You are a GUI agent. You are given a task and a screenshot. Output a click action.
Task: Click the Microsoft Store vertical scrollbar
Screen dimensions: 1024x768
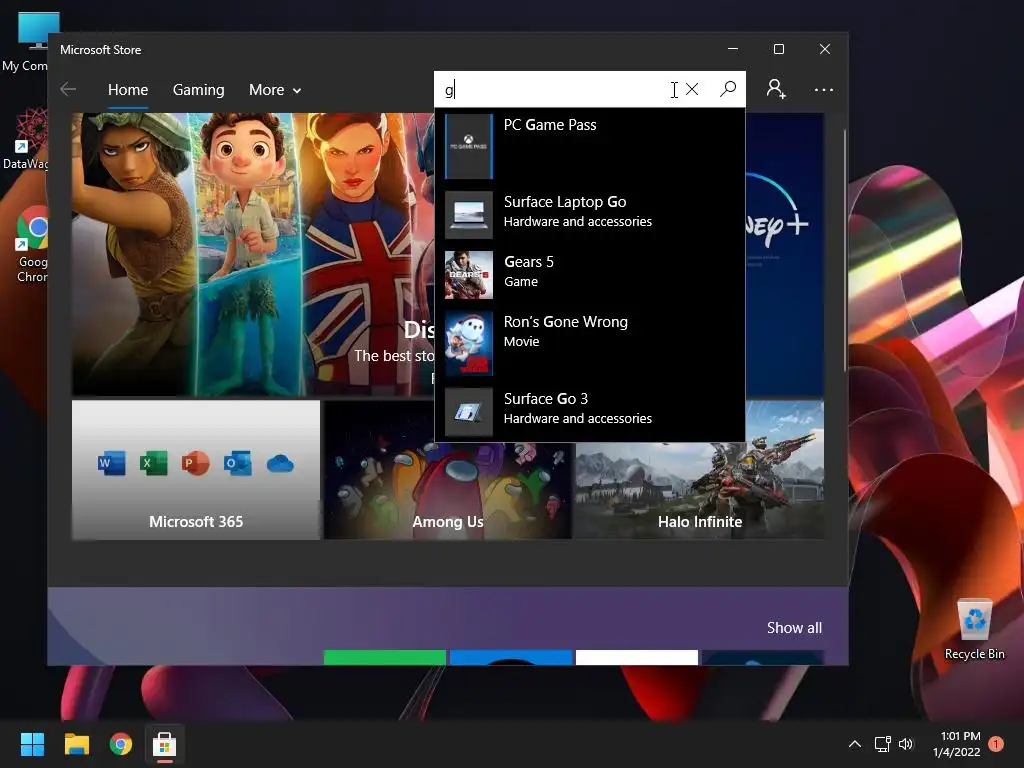pyautogui.click(x=845, y=251)
